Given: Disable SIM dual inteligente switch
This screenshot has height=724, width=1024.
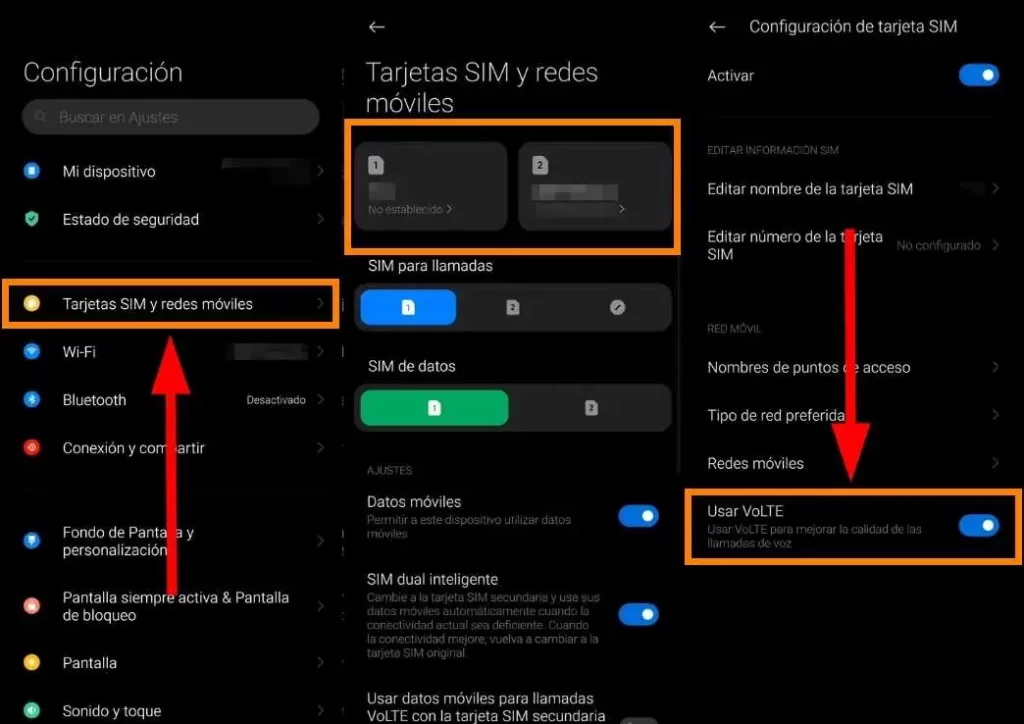Looking at the screenshot, I should click(x=638, y=614).
